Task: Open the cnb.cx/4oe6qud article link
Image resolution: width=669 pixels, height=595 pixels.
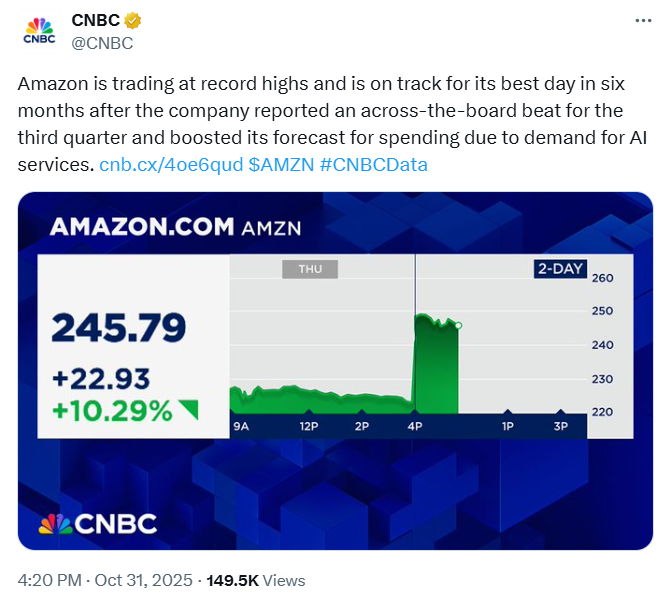Action: 171,163
